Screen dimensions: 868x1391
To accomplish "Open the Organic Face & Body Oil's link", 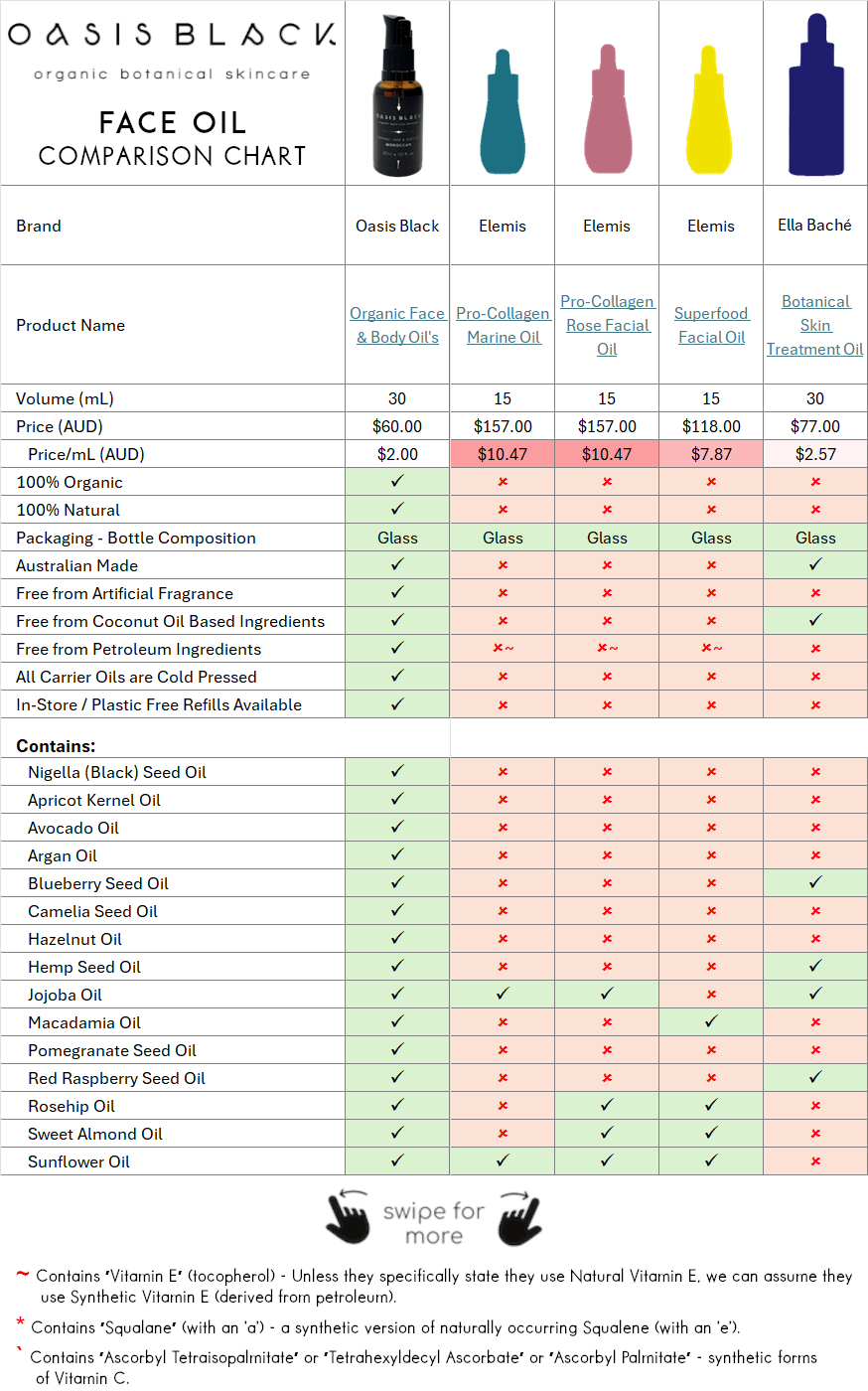I will tap(397, 325).
